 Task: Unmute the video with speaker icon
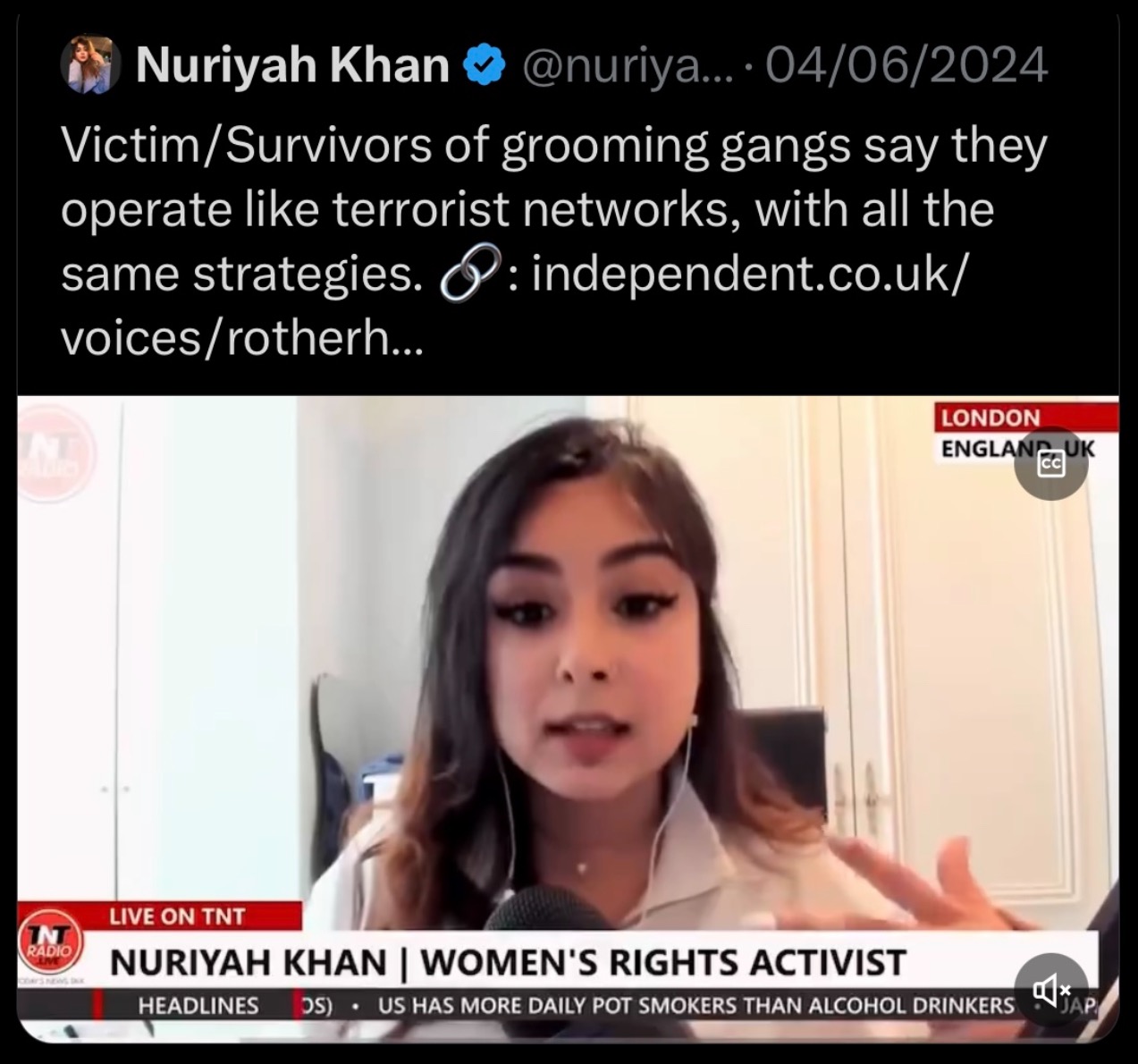[x=1051, y=989]
